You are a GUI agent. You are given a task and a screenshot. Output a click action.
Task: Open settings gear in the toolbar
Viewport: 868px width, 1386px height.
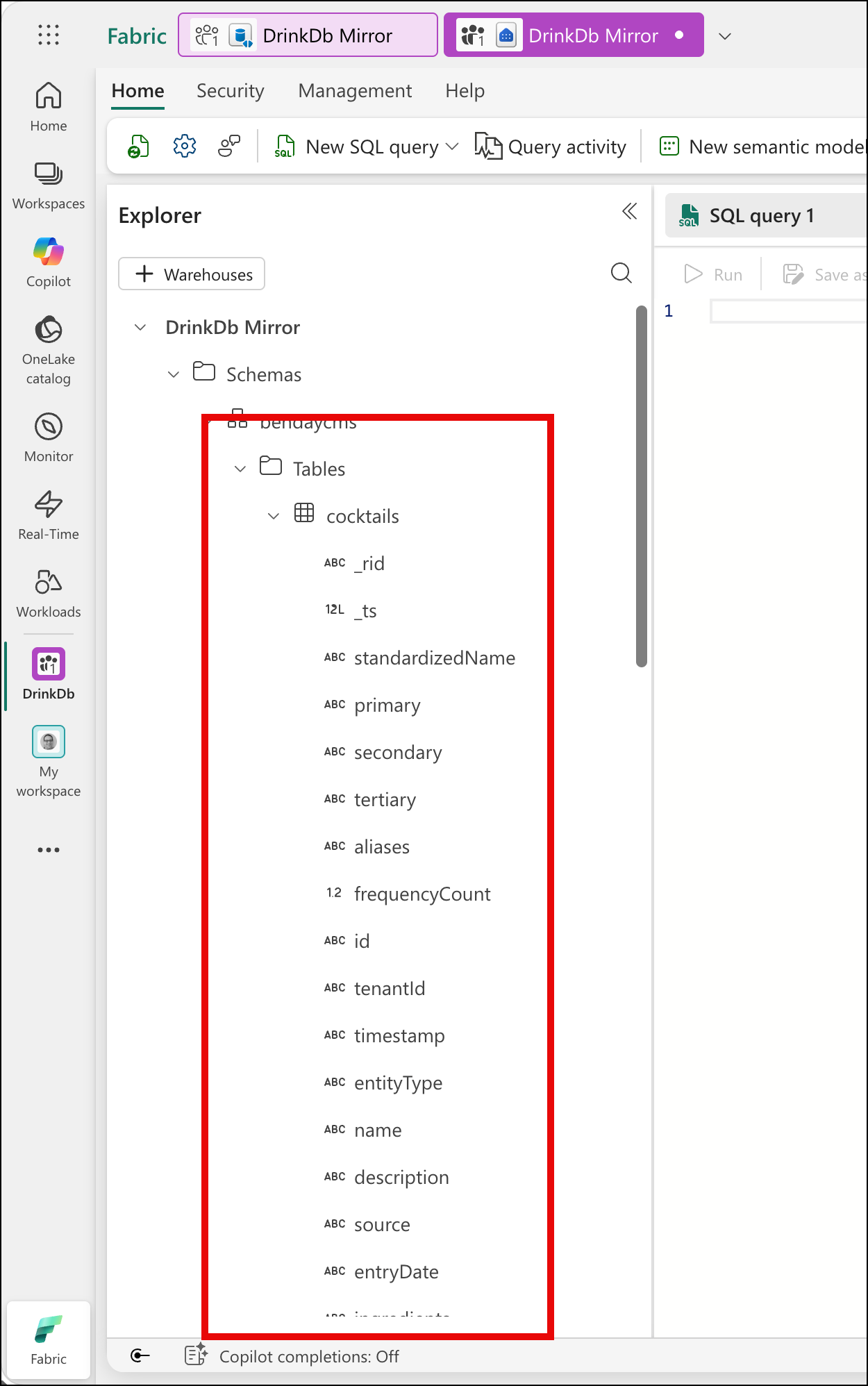(185, 147)
